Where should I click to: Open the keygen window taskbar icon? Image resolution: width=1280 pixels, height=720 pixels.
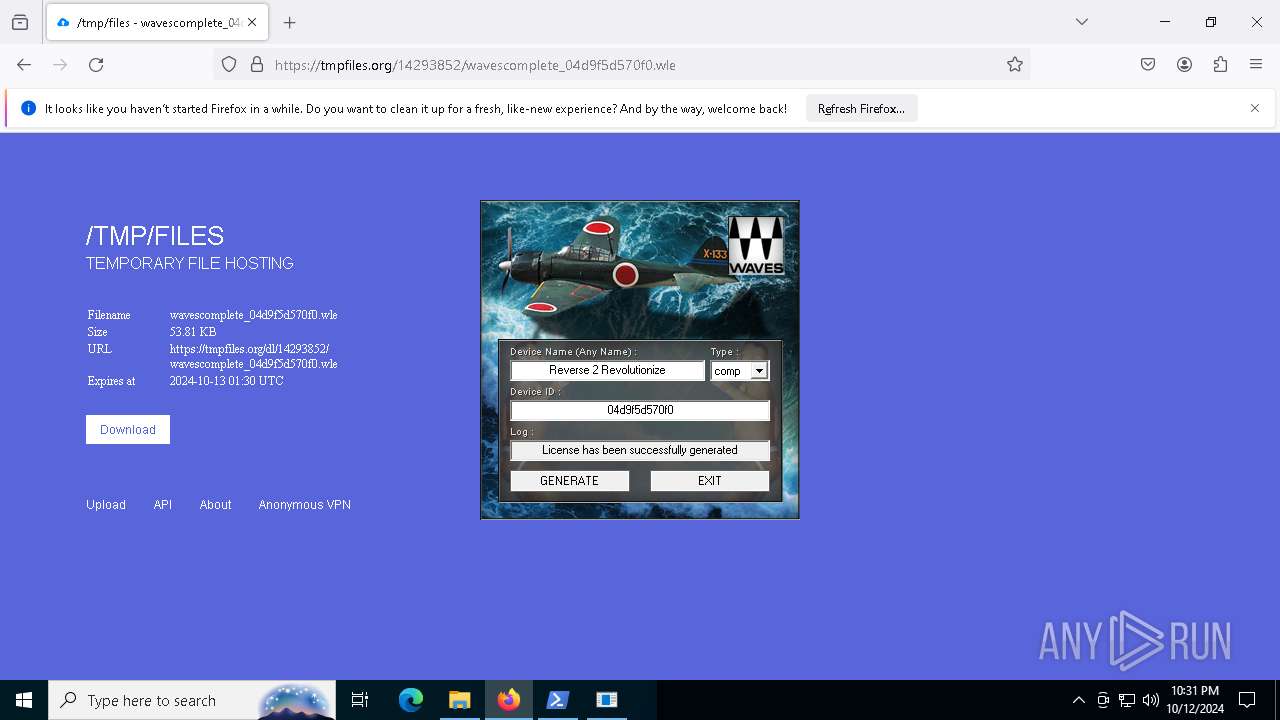click(x=607, y=700)
